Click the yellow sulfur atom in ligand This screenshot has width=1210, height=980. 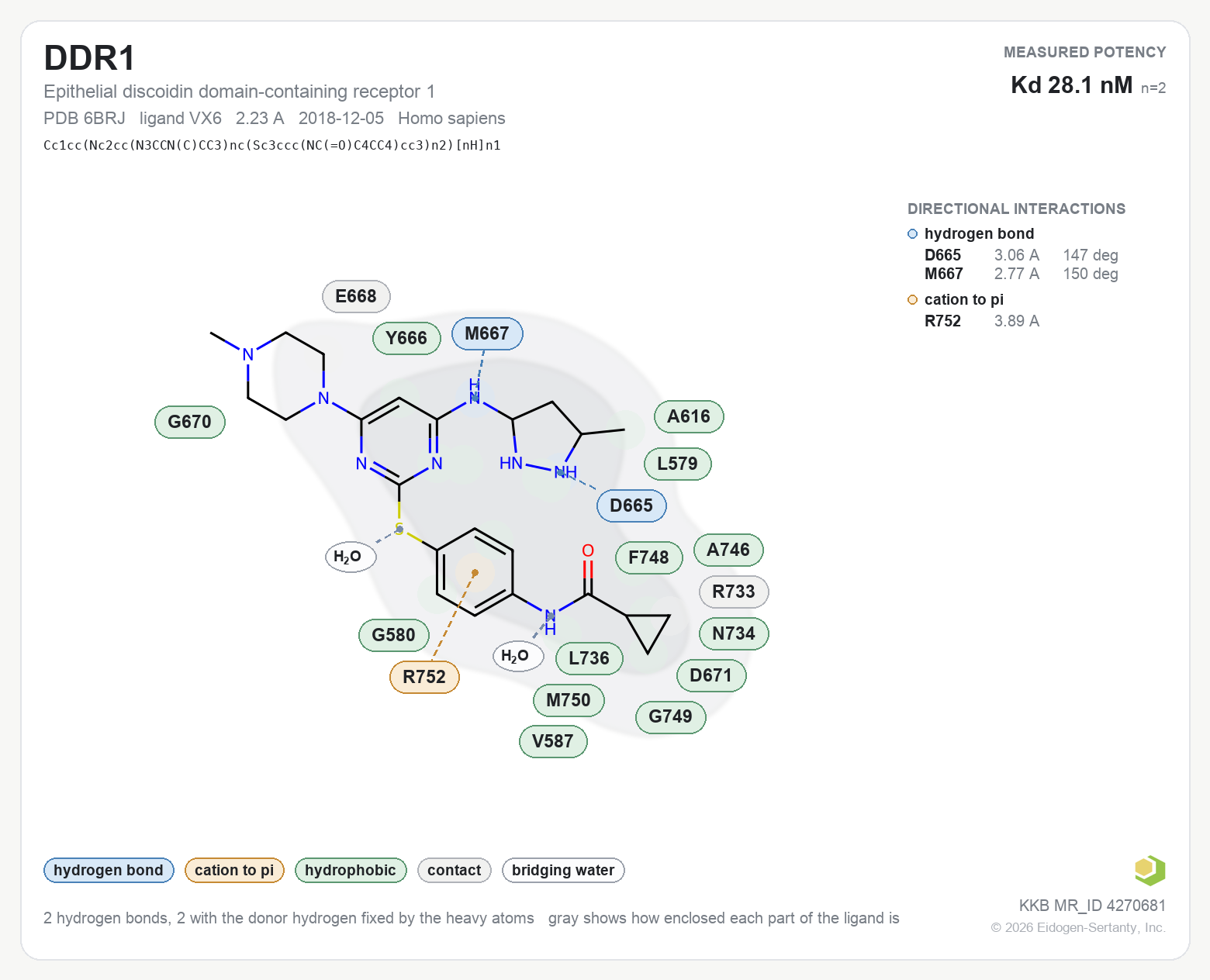pyautogui.click(x=399, y=530)
